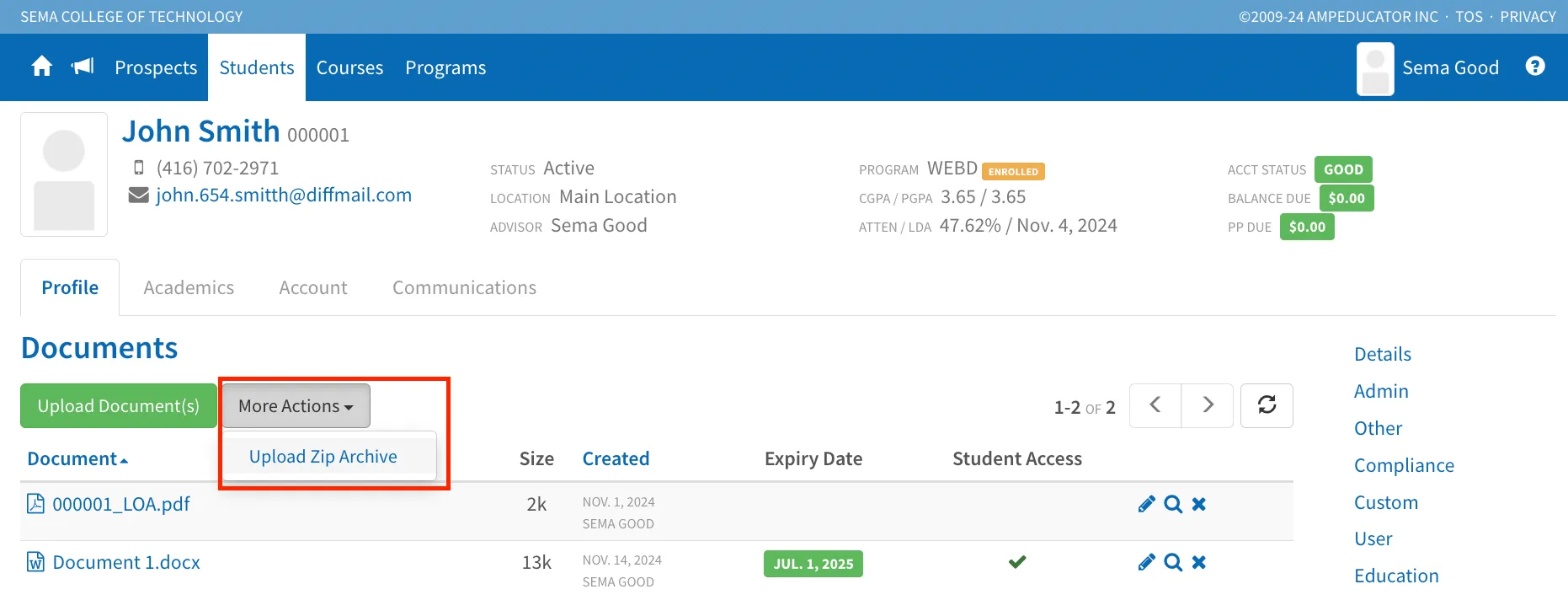Screen dimensions: 1568x600
Task: Open the help question mark icon
Action: click(1535, 67)
